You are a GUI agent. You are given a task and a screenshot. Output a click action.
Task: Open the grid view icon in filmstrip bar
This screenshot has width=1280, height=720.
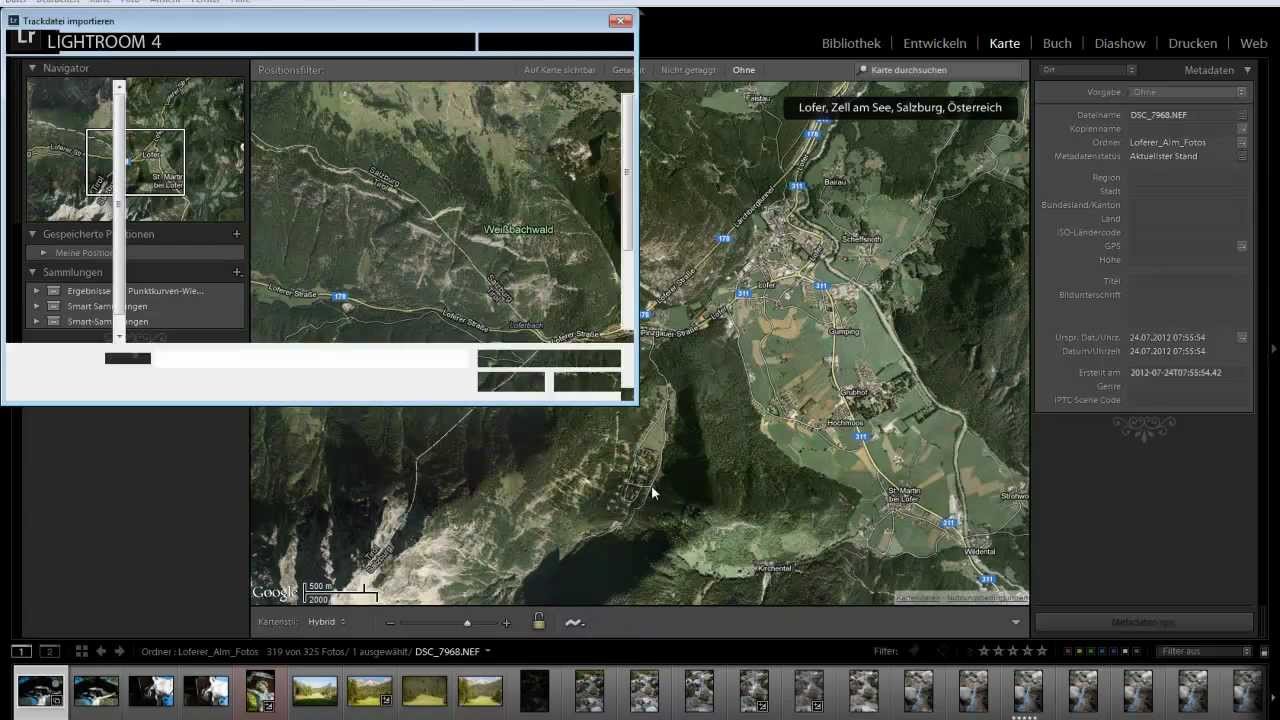point(82,651)
